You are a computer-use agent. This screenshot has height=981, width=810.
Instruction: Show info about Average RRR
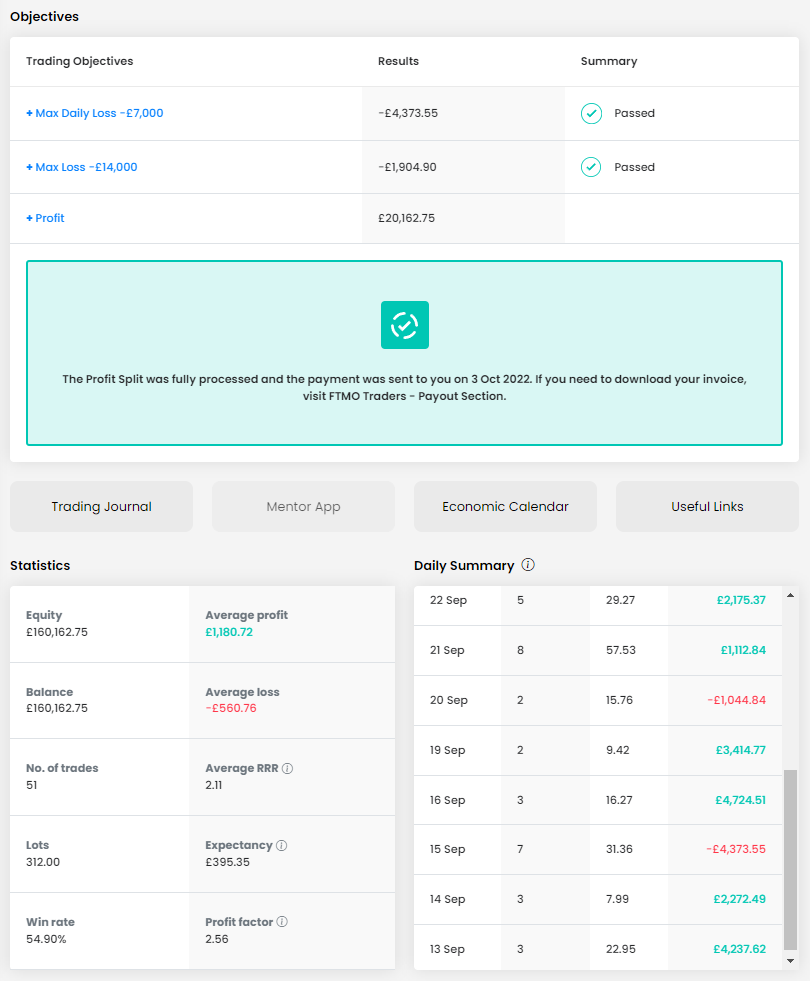point(287,768)
